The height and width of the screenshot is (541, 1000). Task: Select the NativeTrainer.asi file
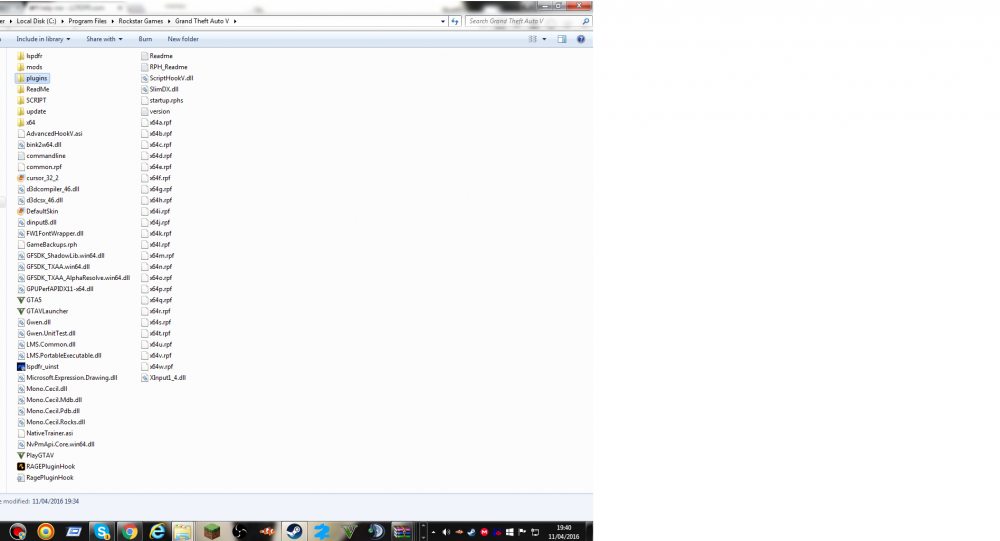coord(45,433)
